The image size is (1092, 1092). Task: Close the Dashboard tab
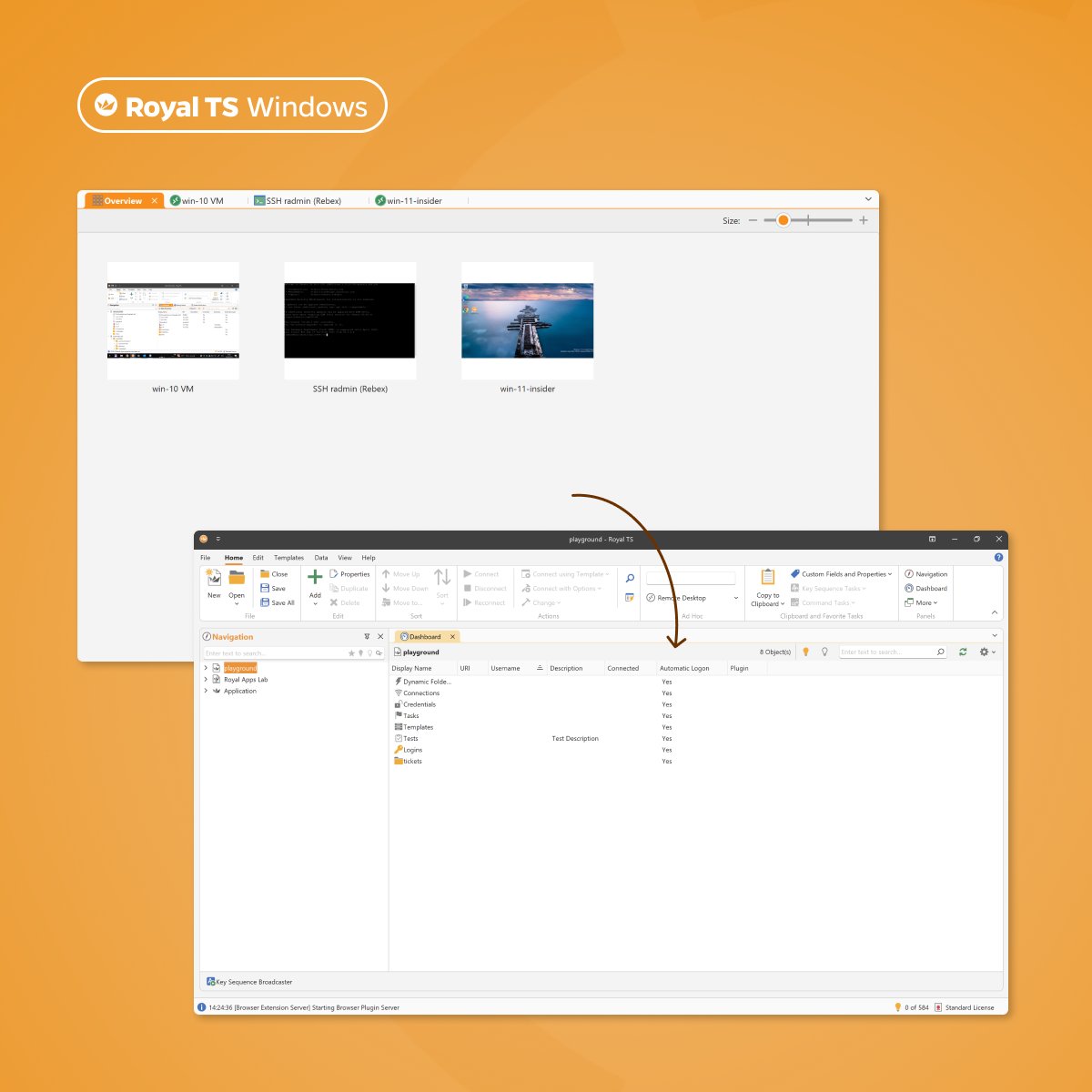tap(452, 637)
